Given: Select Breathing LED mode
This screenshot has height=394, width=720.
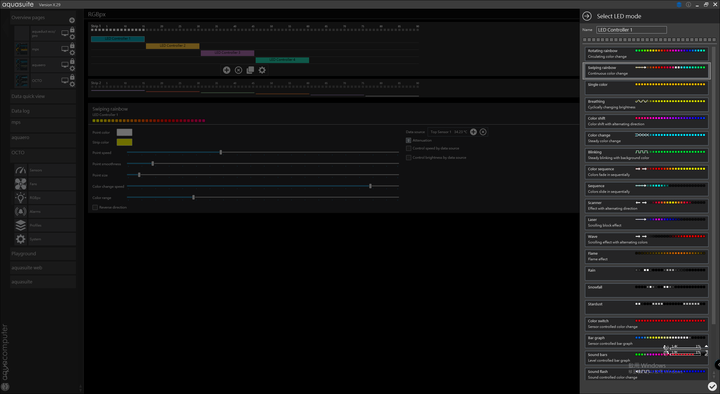Looking at the screenshot, I should [x=647, y=104].
